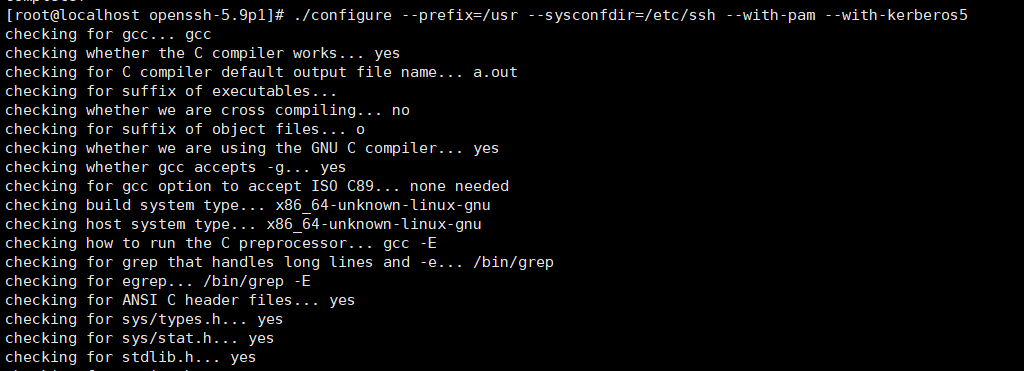Viewport: 1024px width, 371px height.
Task: Click the ./configure command text
Action: tap(342, 15)
